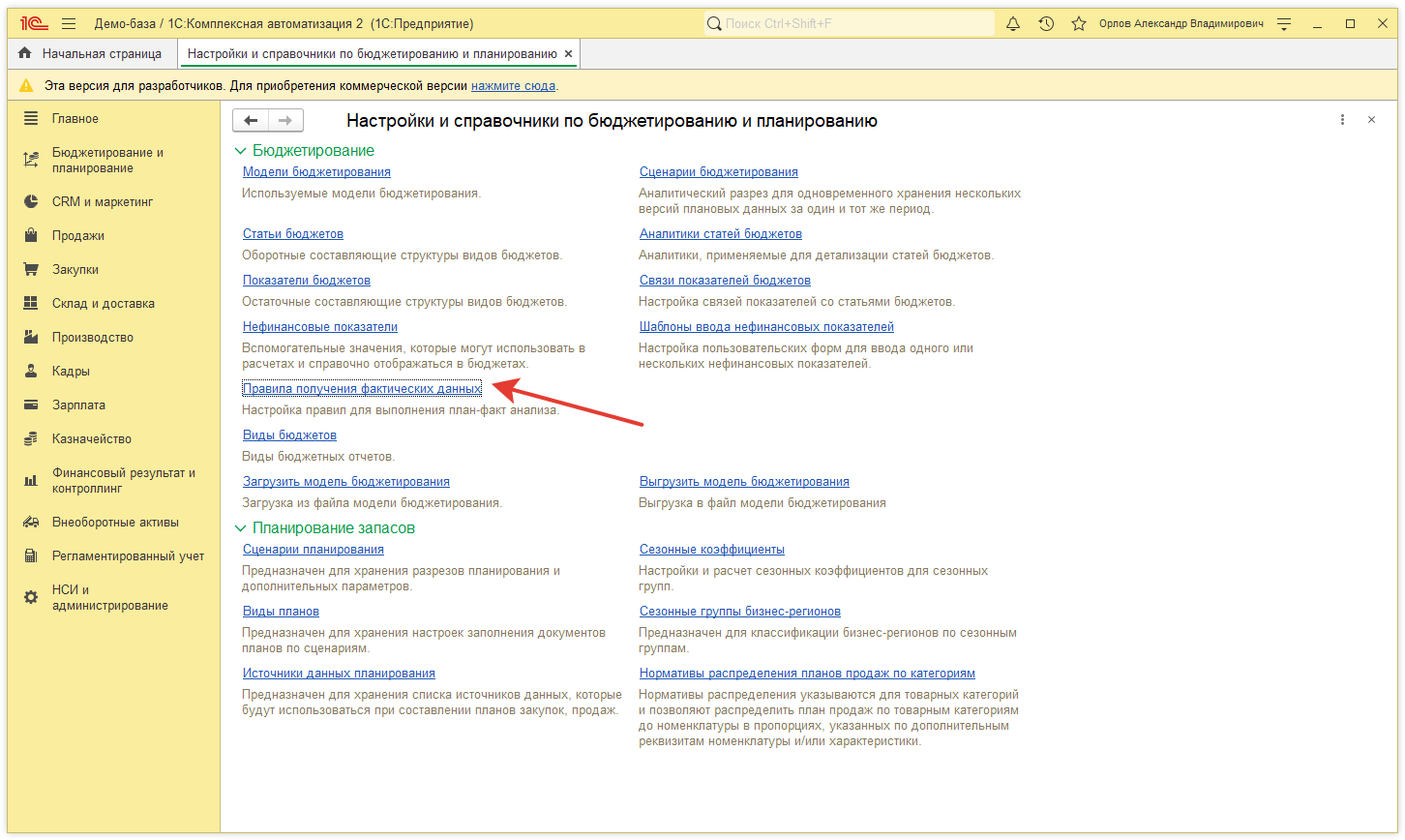The height and width of the screenshot is (840, 1405).
Task: Click the нажмите сюда purchase link
Action: coord(513,86)
